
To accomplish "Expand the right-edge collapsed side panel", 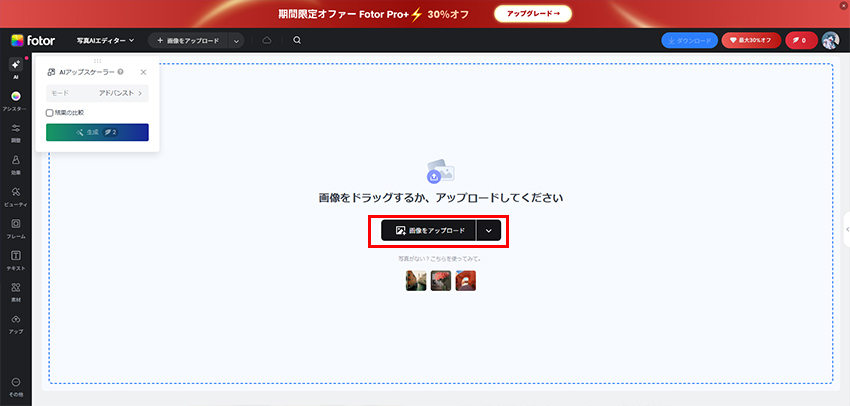I will (847, 229).
